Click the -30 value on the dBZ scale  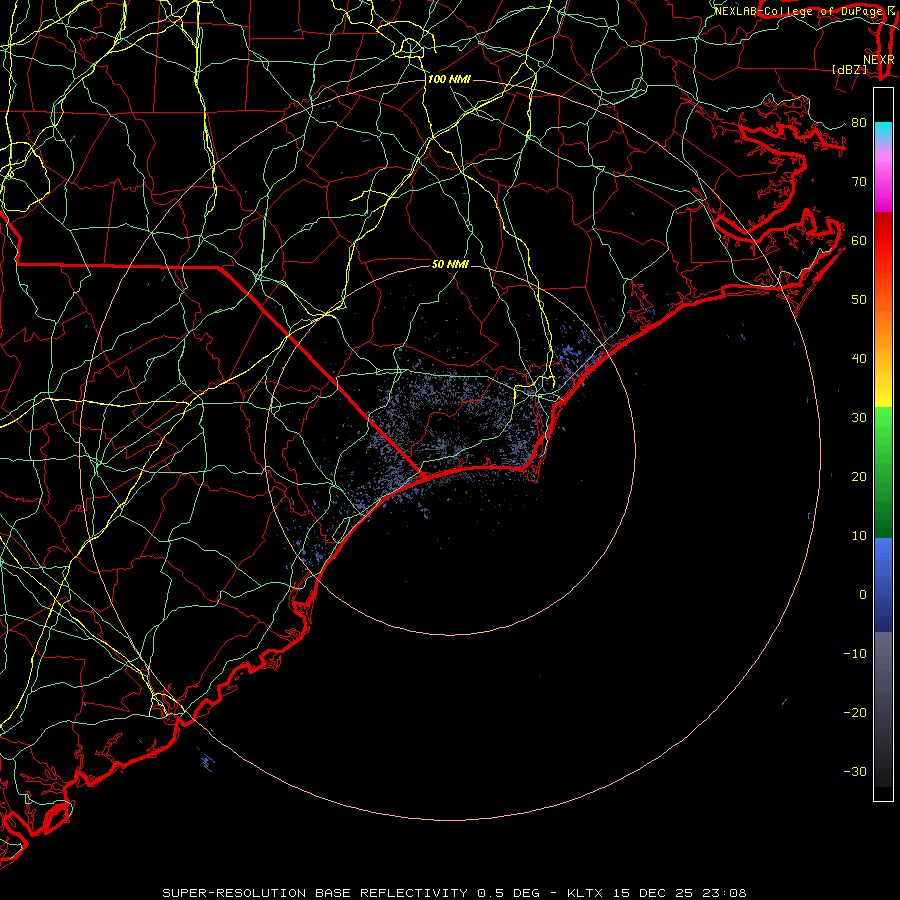click(855, 772)
